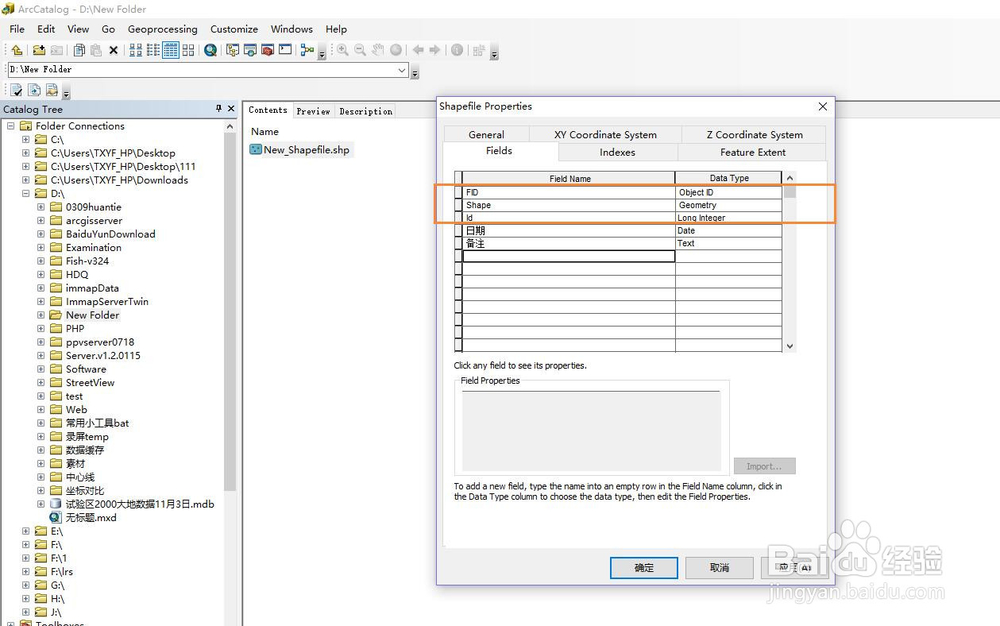Close the Shapefile Properties dialog
The image size is (1000, 626).
pyautogui.click(x=823, y=106)
